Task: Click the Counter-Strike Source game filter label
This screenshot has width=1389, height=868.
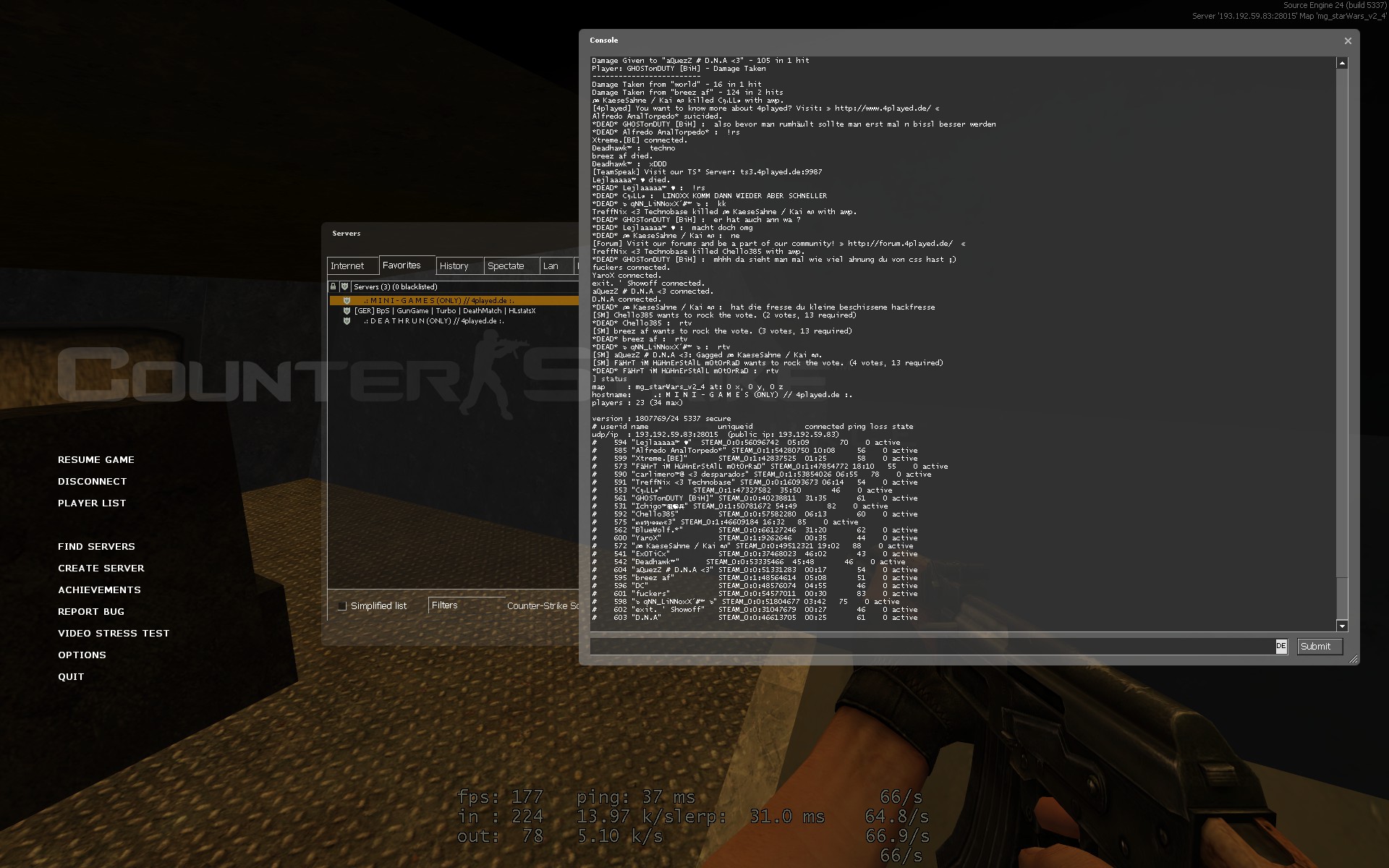Action: 543,606
